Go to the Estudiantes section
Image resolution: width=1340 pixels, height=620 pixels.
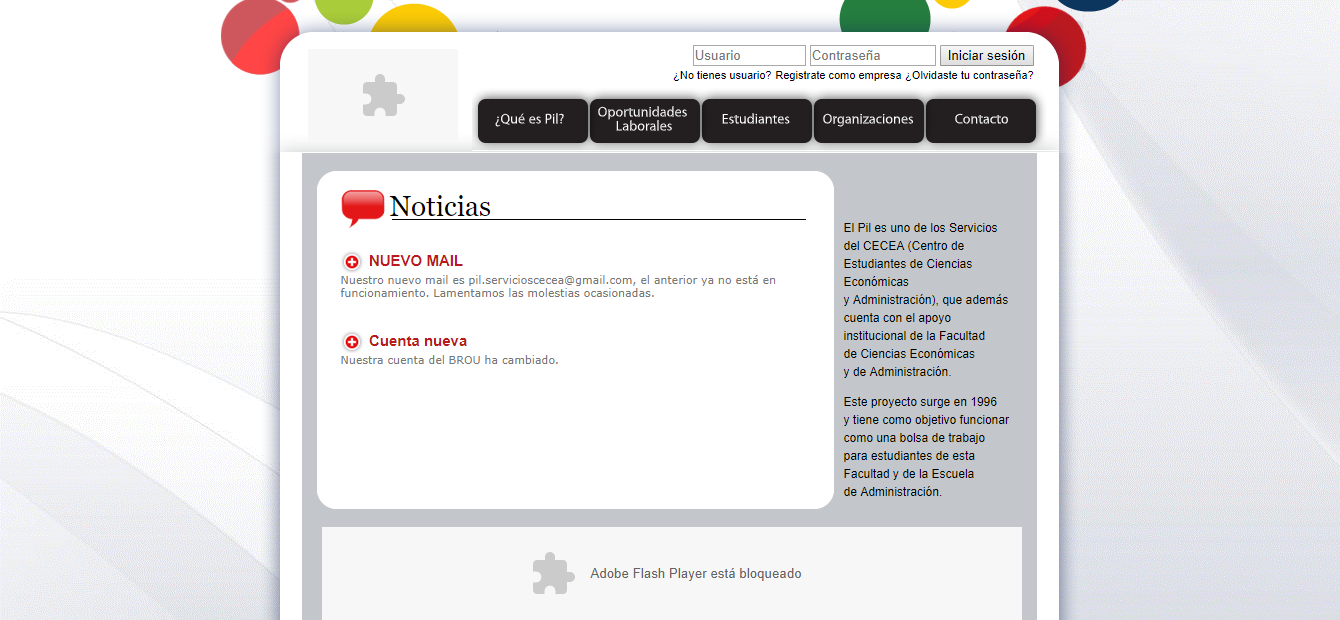click(756, 120)
